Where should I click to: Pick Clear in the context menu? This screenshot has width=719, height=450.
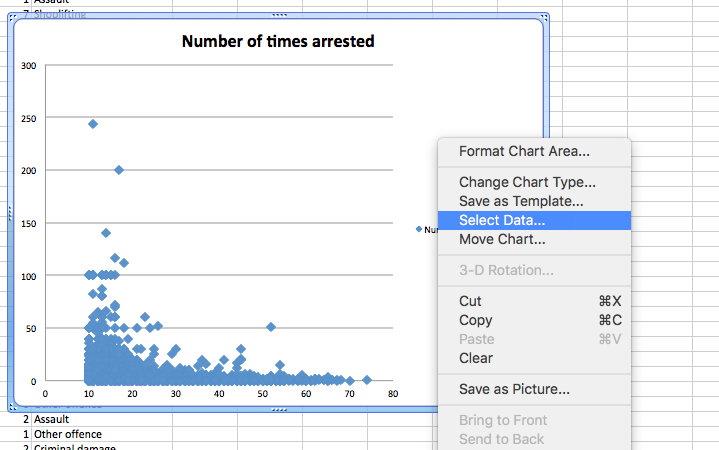click(476, 358)
